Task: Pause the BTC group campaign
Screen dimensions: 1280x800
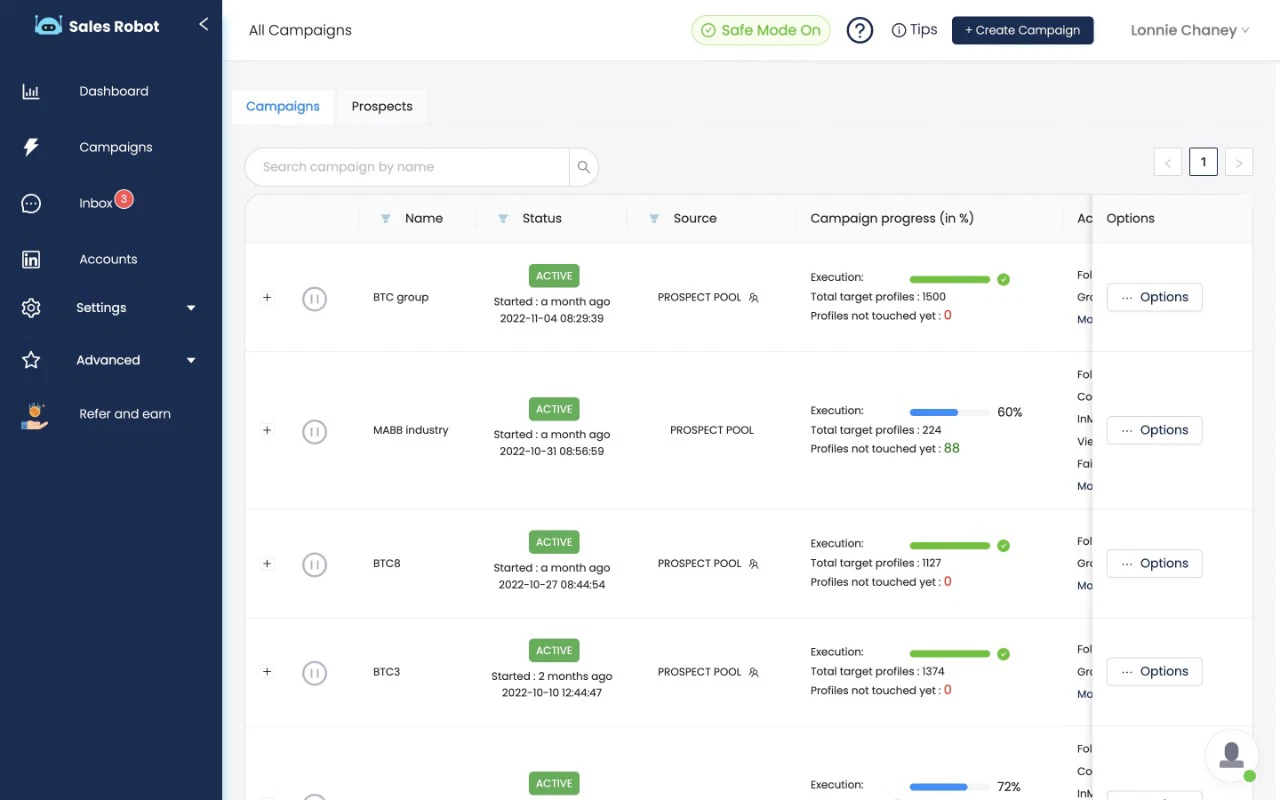Action: click(315, 298)
